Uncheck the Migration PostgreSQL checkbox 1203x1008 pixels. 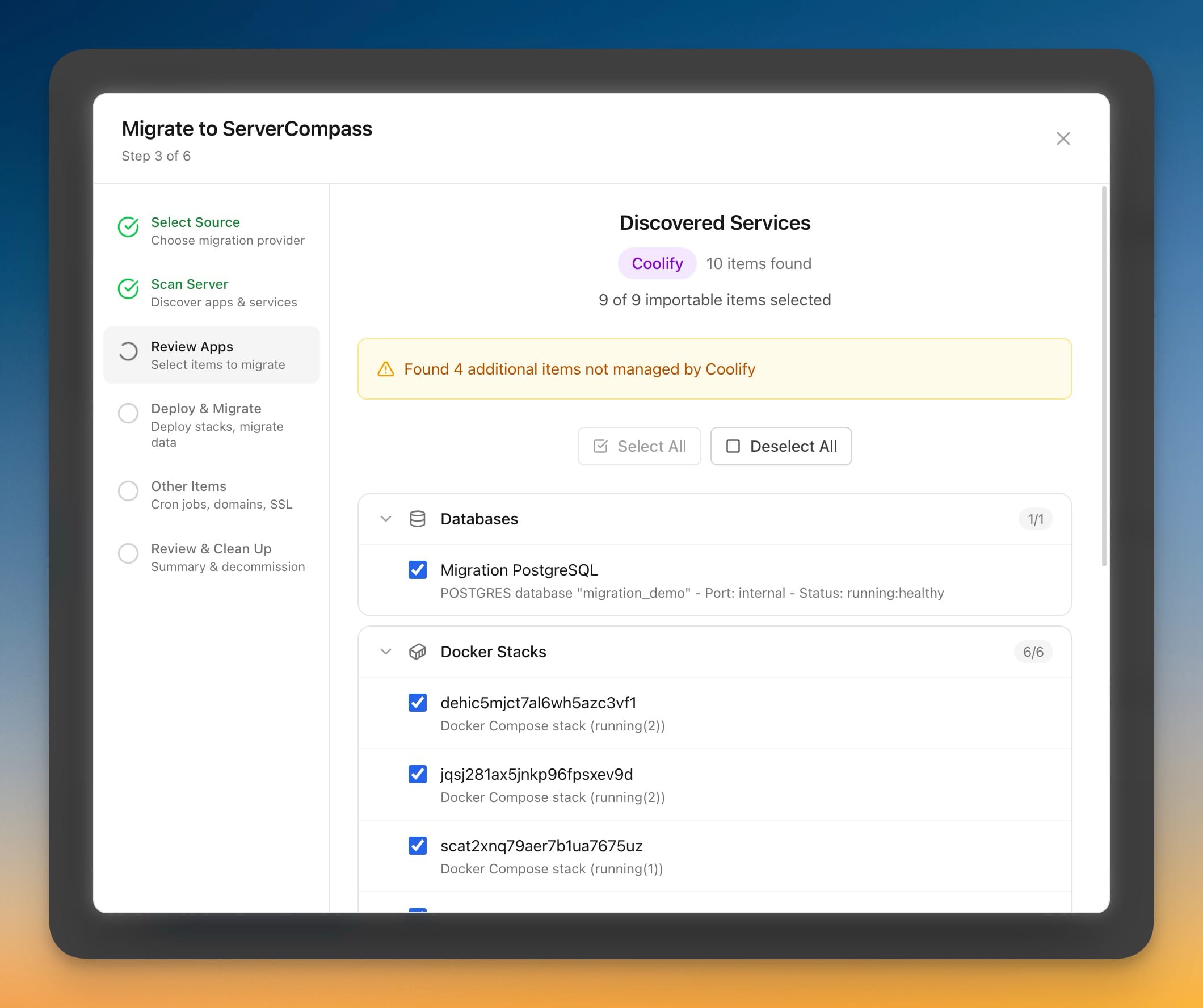point(418,570)
